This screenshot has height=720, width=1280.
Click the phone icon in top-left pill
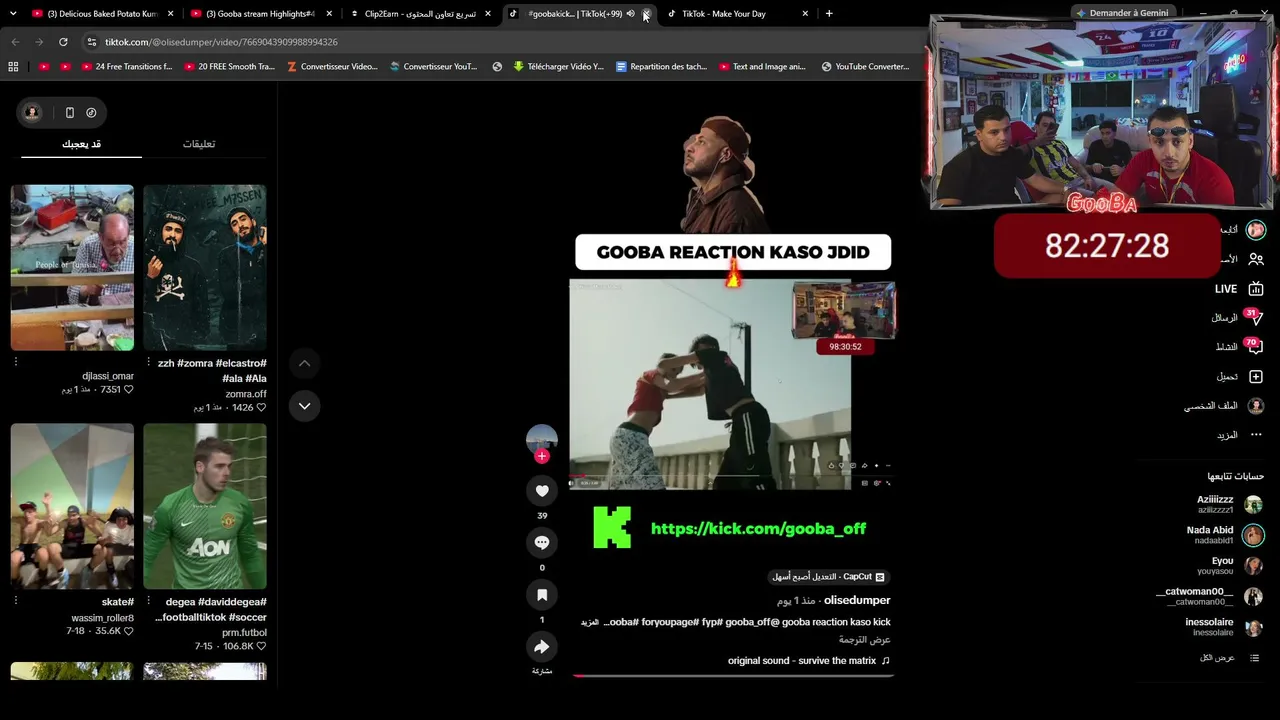[x=69, y=113]
